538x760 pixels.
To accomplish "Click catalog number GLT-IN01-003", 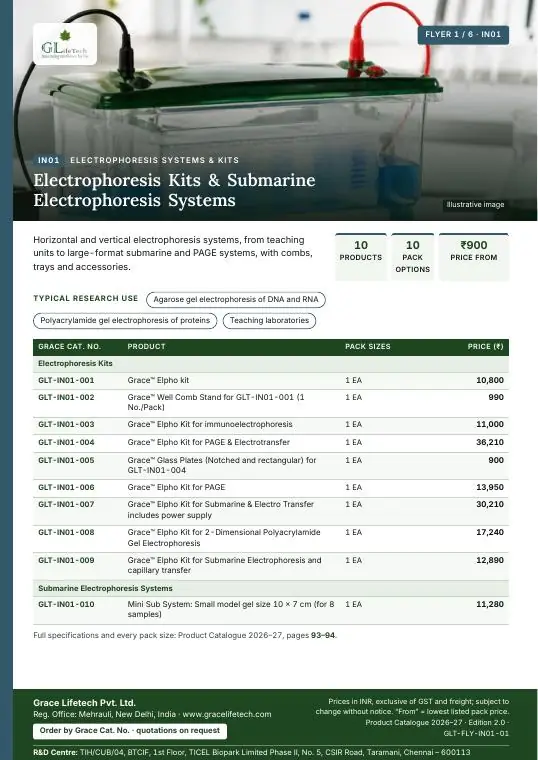I will click(x=66, y=425).
